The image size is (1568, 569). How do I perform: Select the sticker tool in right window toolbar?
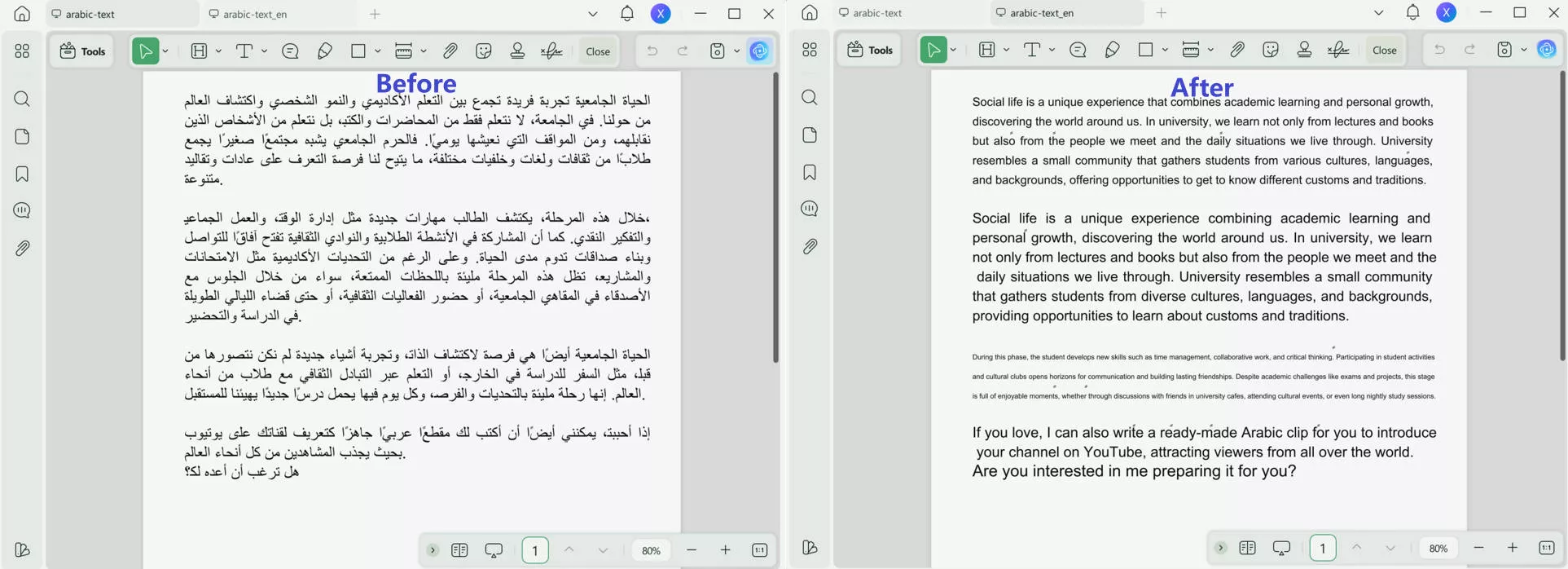(1271, 50)
